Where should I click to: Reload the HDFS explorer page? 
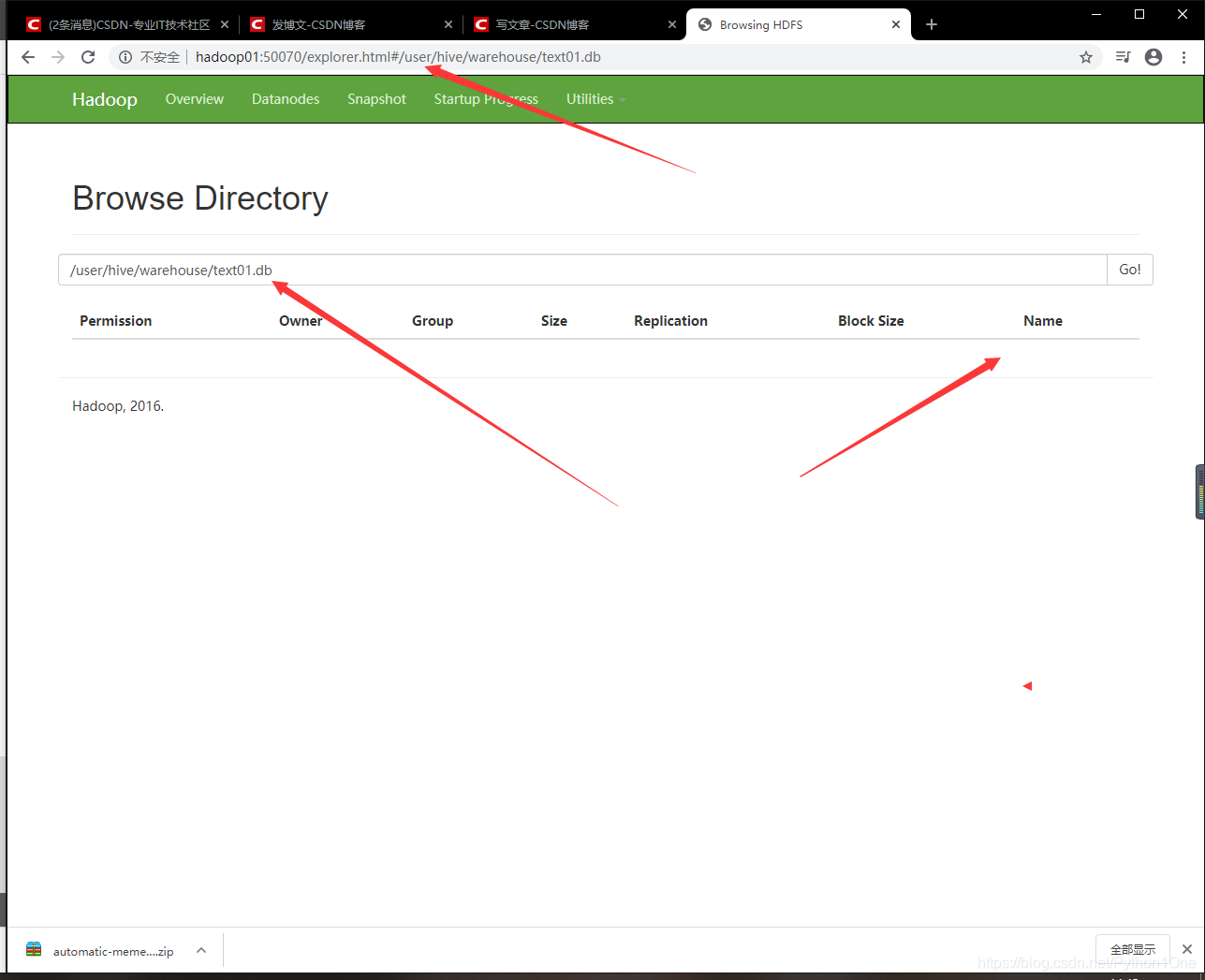coord(88,57)
